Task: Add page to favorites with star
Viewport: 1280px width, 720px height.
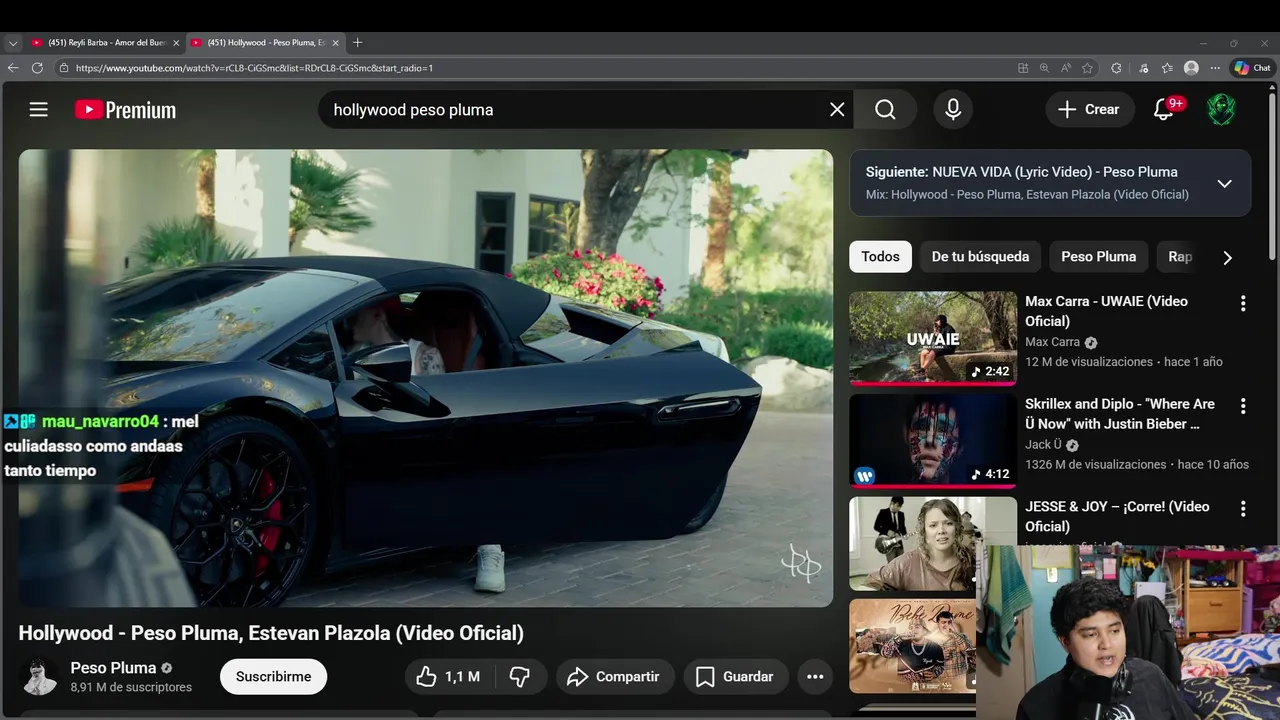Action: (1087, 68)
